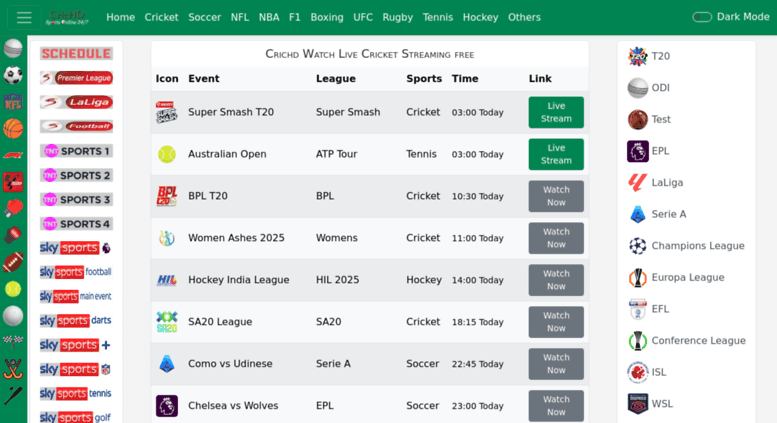Click the red boxing glove sidebar icon
Screen dimensions: 777x423
coord(13,209)
